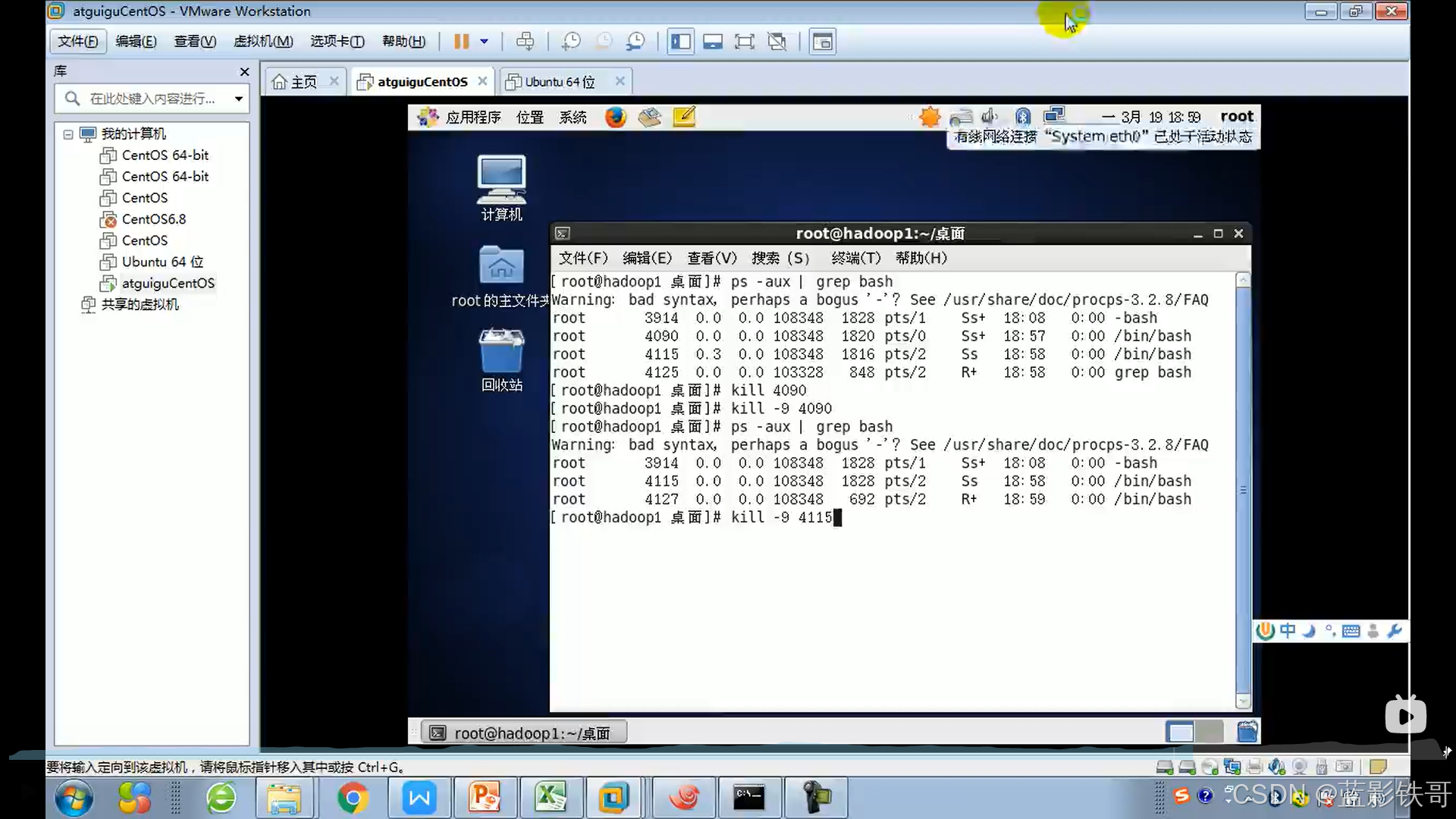
Task: Open the 选项卡(T) menu
Action: coord(337,42)
